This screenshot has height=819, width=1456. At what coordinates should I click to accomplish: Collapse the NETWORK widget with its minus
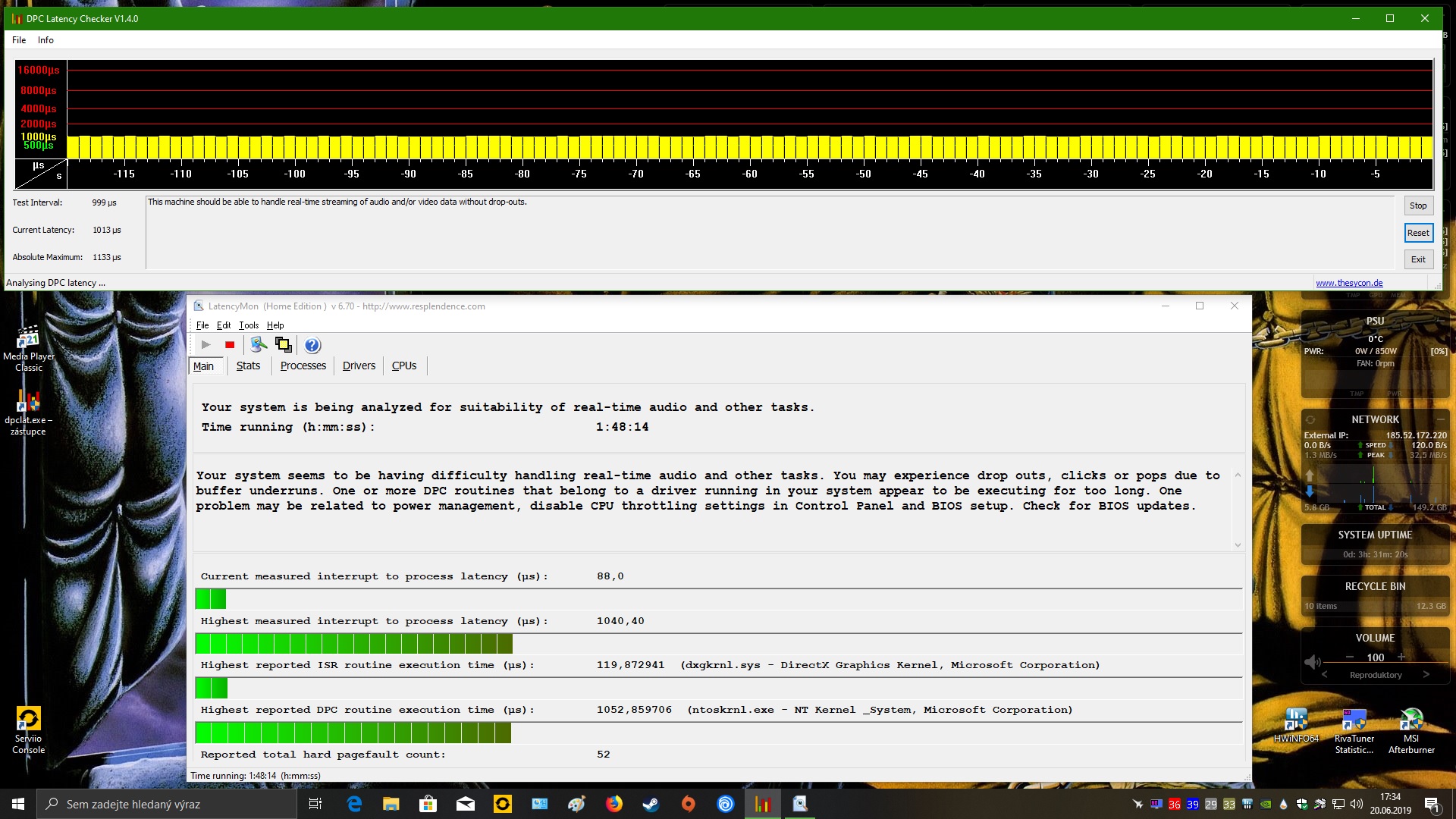(1440, 419)
